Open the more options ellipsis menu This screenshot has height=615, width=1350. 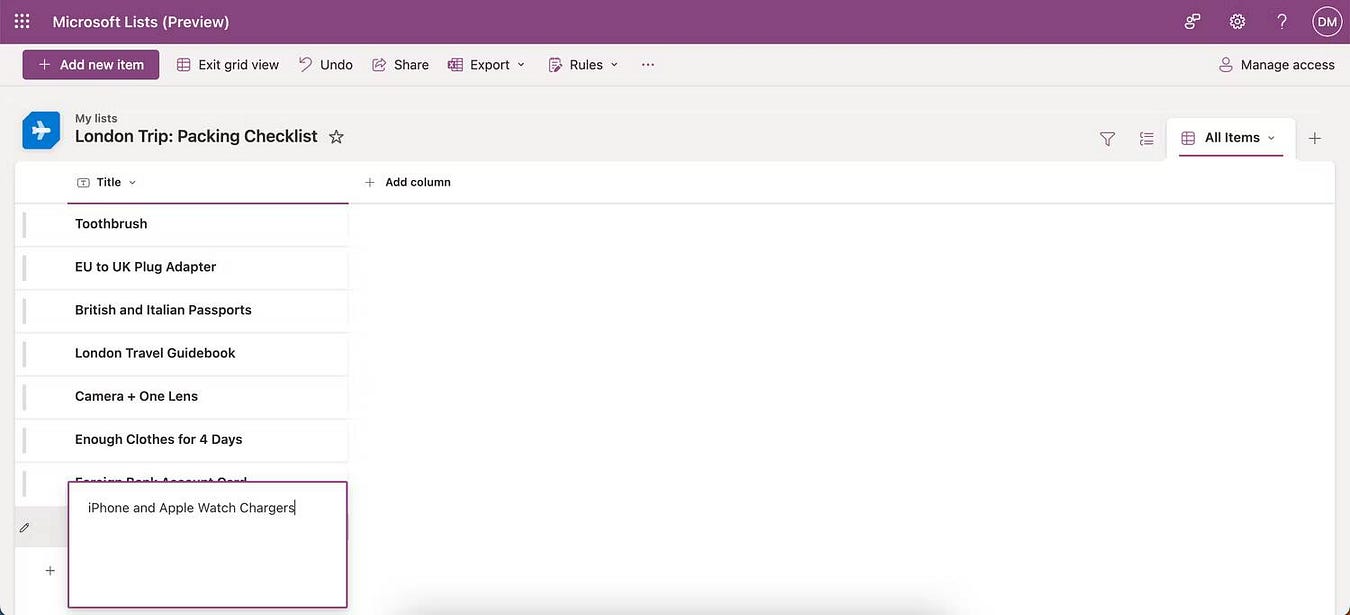tap(647, 64)
